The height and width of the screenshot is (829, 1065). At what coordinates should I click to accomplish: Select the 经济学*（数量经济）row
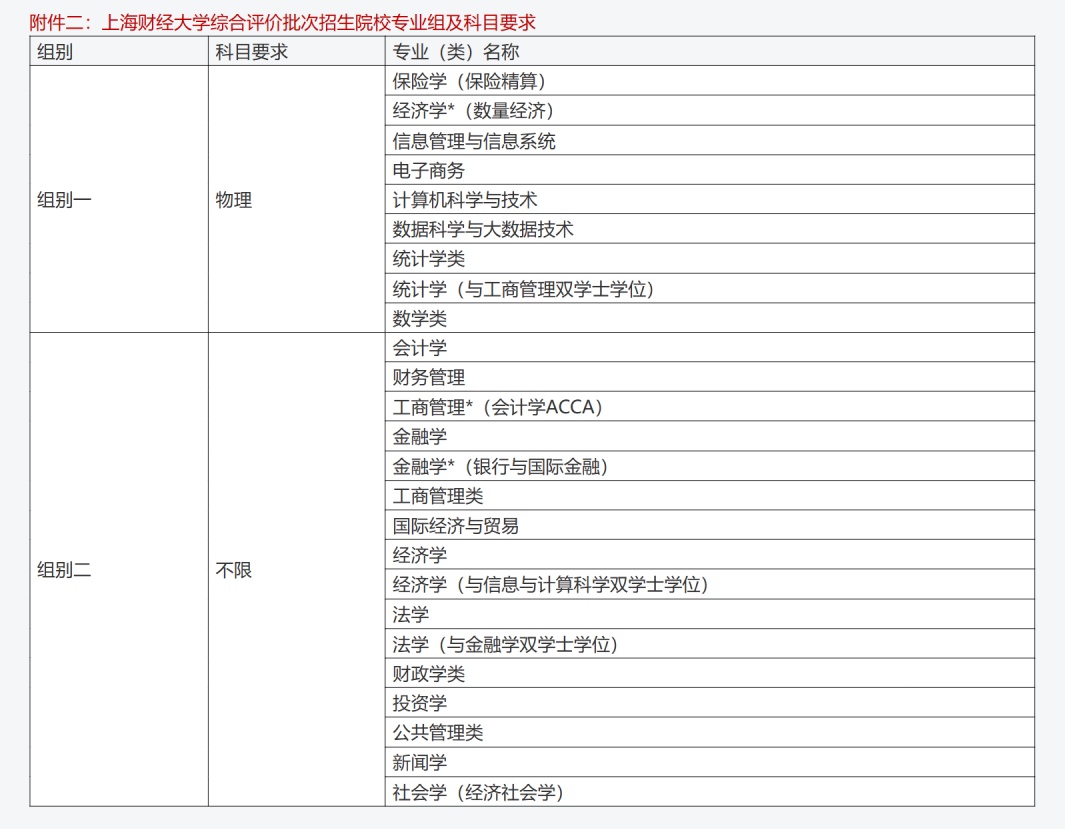710,111
